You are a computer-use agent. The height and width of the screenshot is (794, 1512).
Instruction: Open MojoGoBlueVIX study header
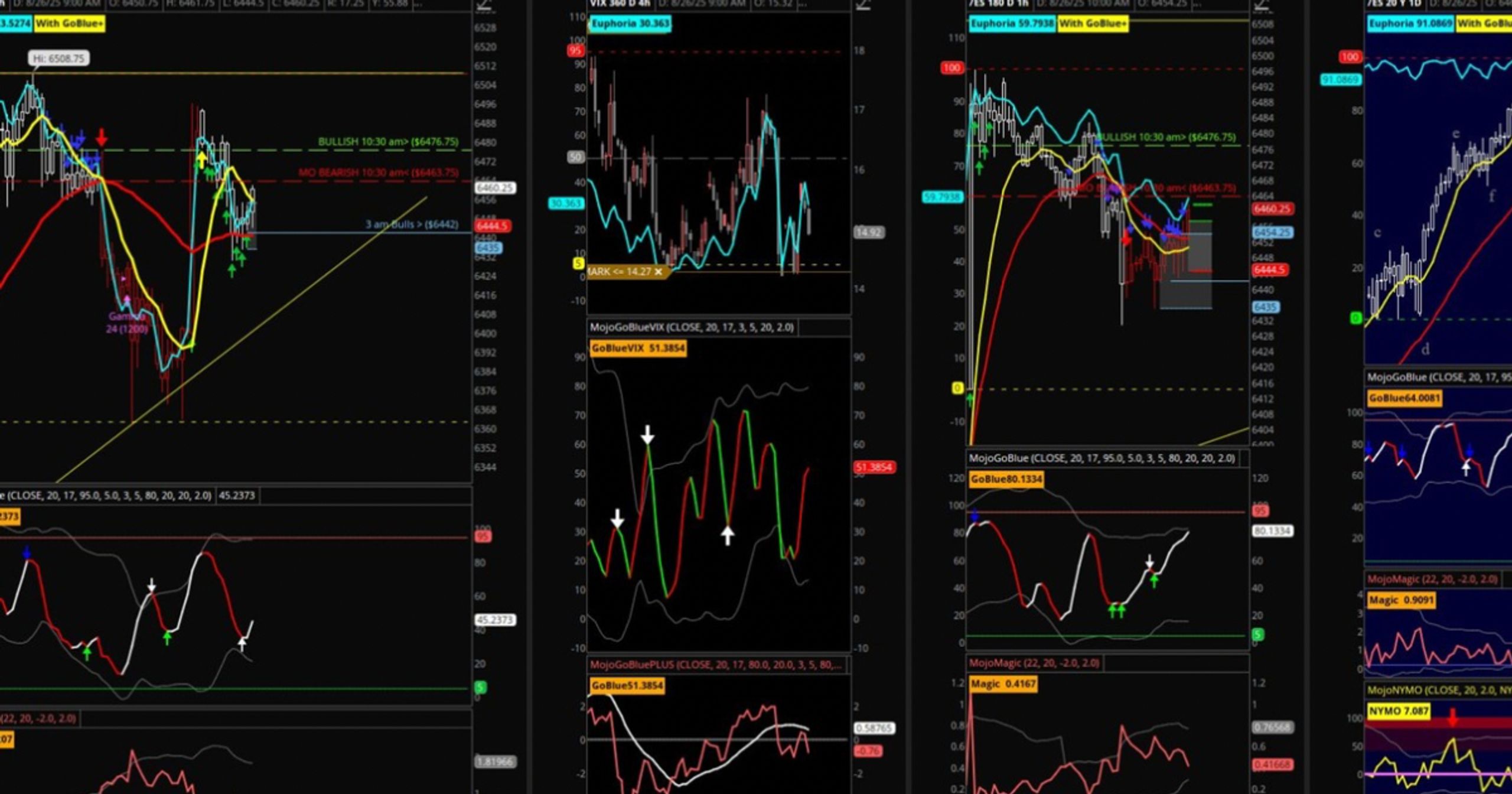[x=692, y=327]
